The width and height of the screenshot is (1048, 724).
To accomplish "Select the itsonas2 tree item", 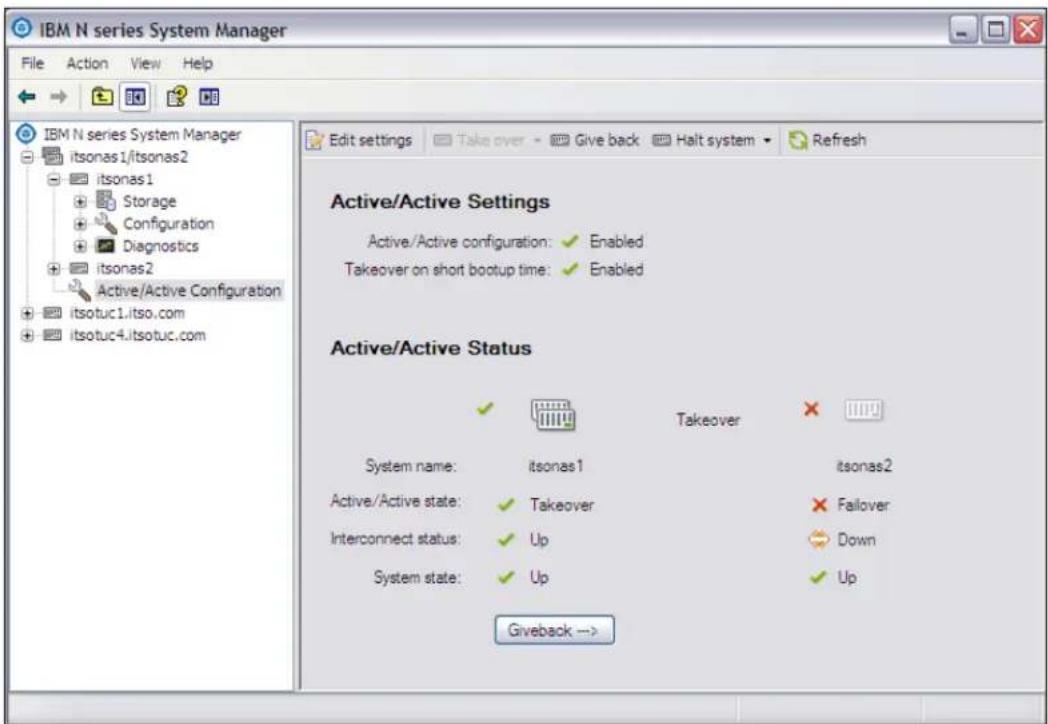I will coord(124,268).
